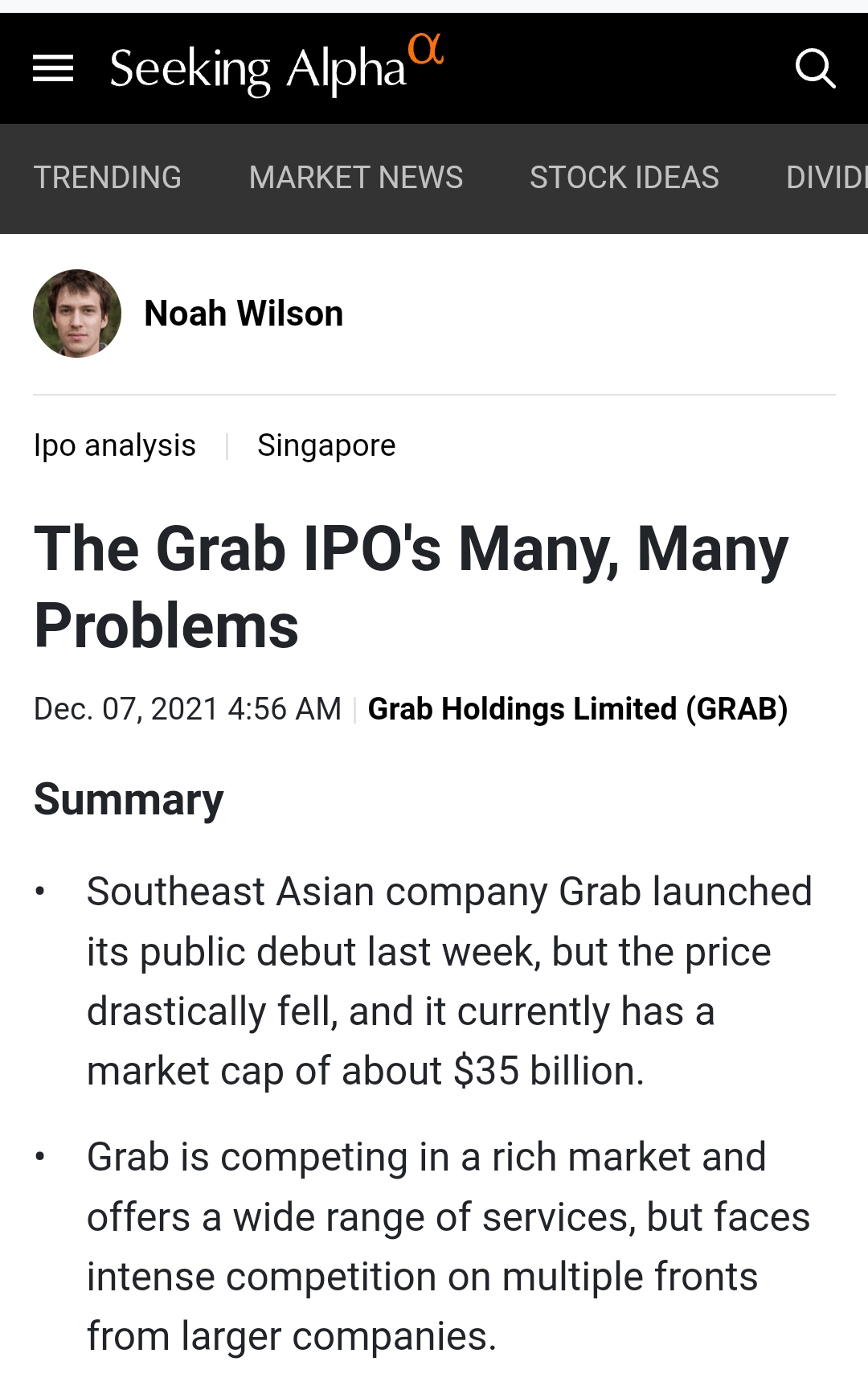Select the Singapore tag
868x1382 pixels.
pyautogui.click(x=326, y=445)
